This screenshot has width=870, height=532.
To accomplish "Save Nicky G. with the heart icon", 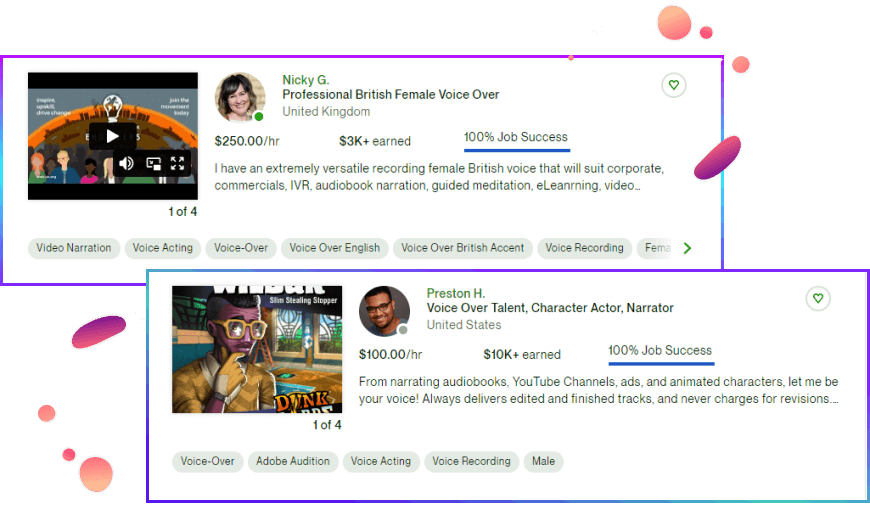I will (674, 86).
